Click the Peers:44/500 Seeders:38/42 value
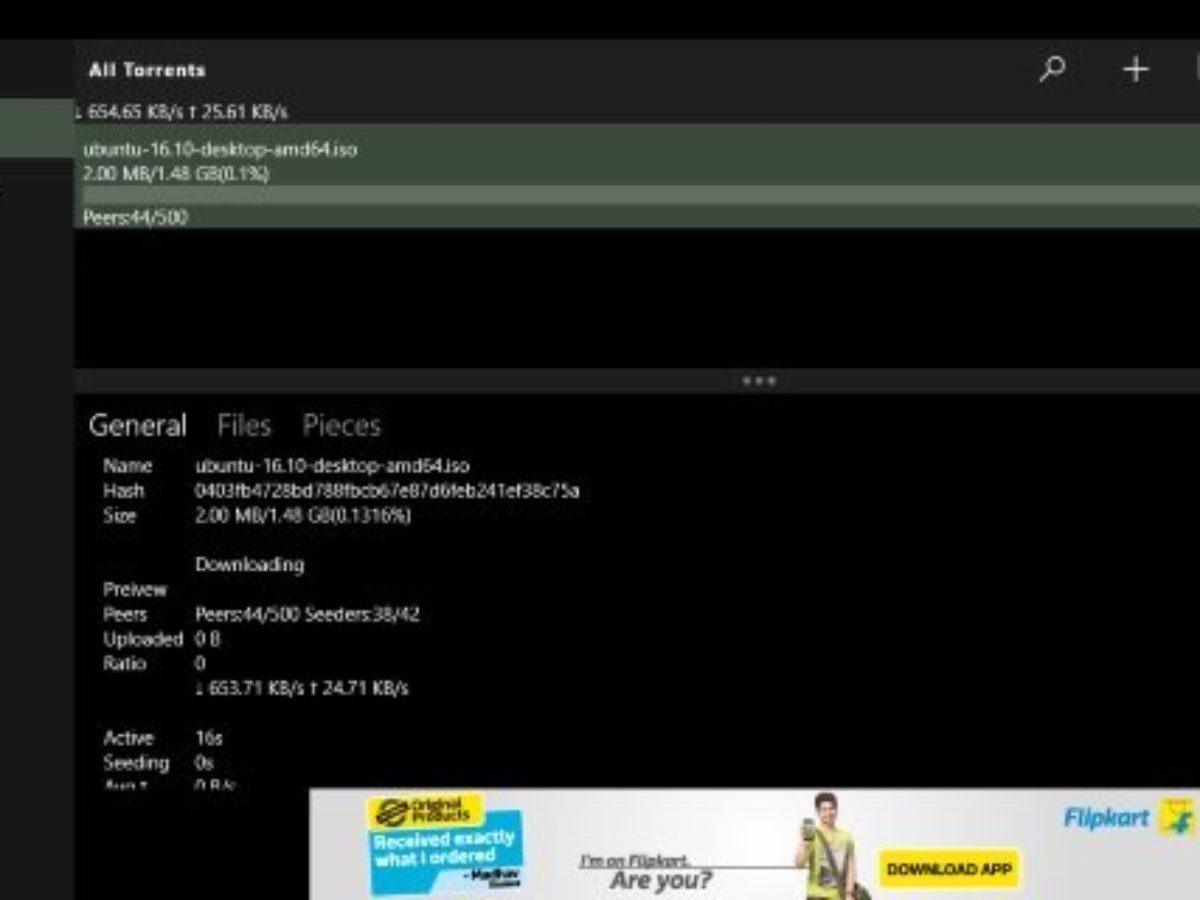The width and height of the screenshot is (1200, 900). [x=307, y=614]
